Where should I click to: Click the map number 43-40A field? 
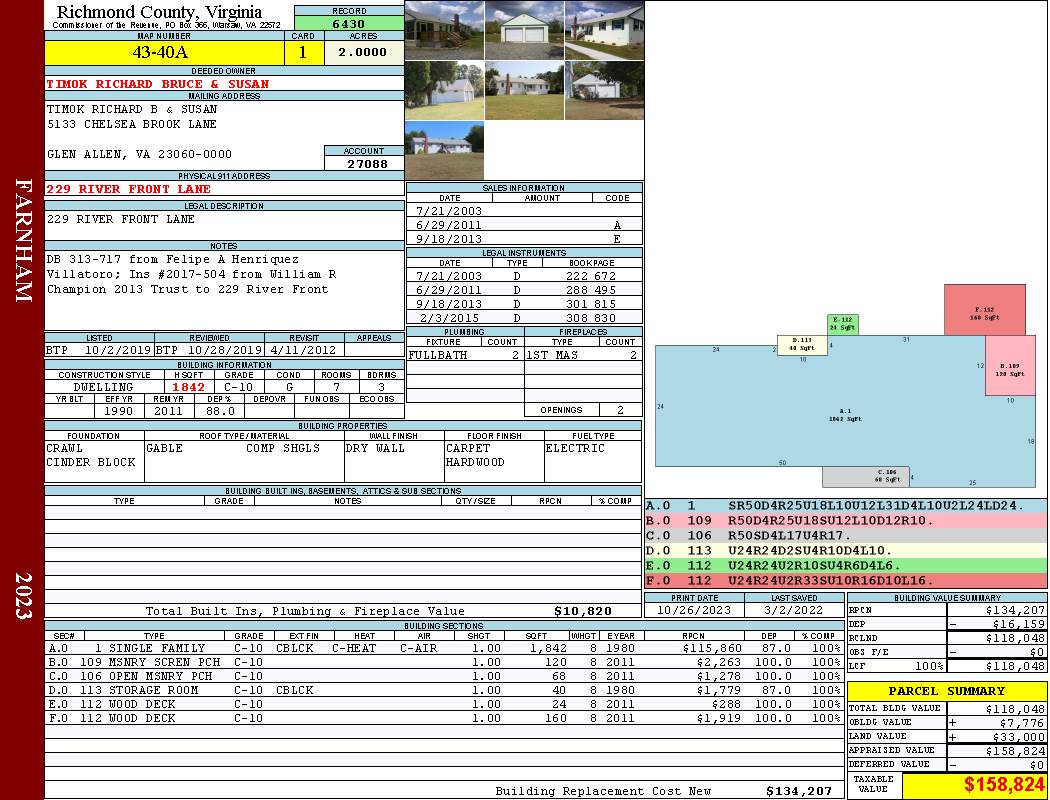click(x=164, y=52)
